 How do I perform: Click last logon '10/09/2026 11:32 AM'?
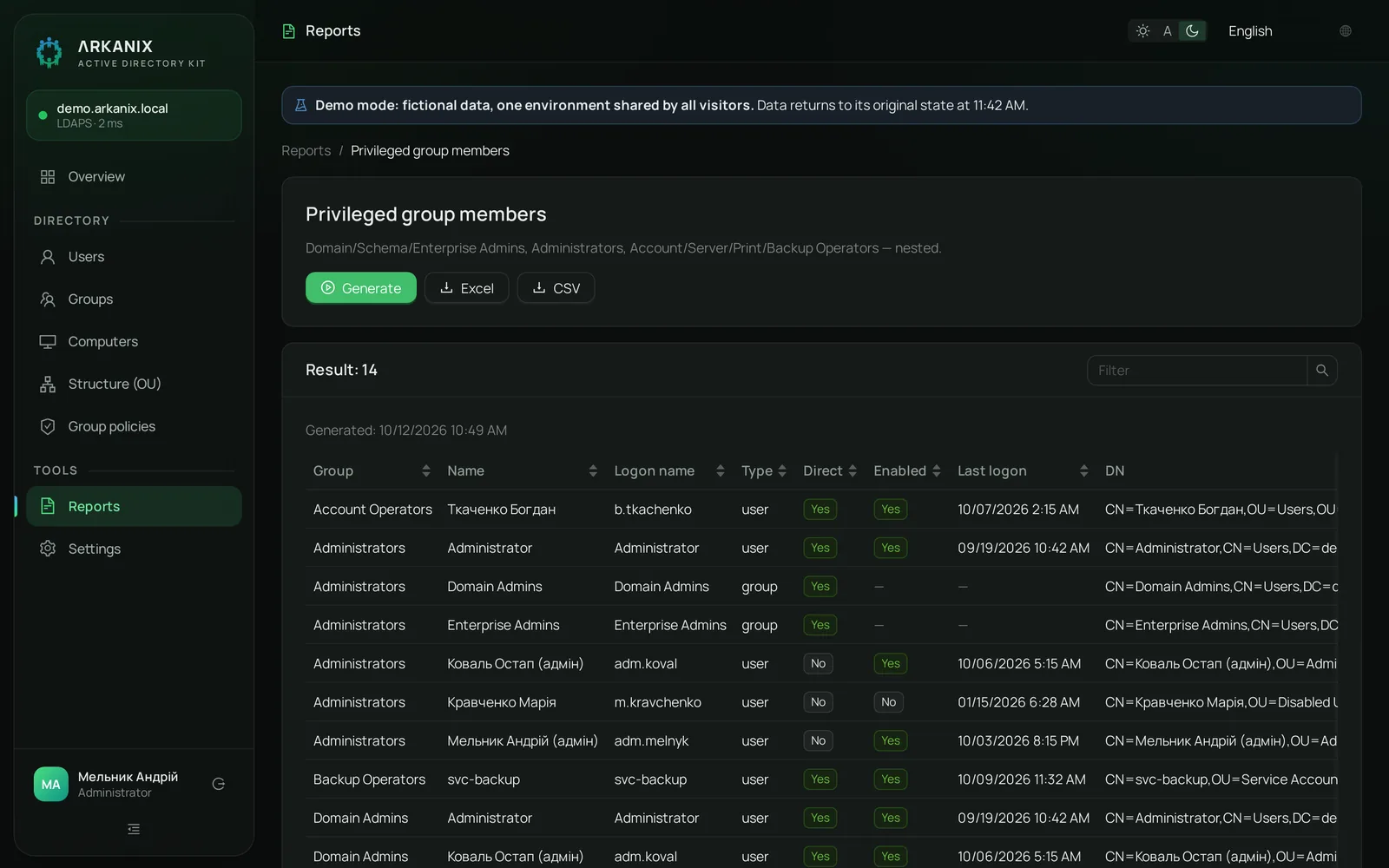(x=1022, y=779)
